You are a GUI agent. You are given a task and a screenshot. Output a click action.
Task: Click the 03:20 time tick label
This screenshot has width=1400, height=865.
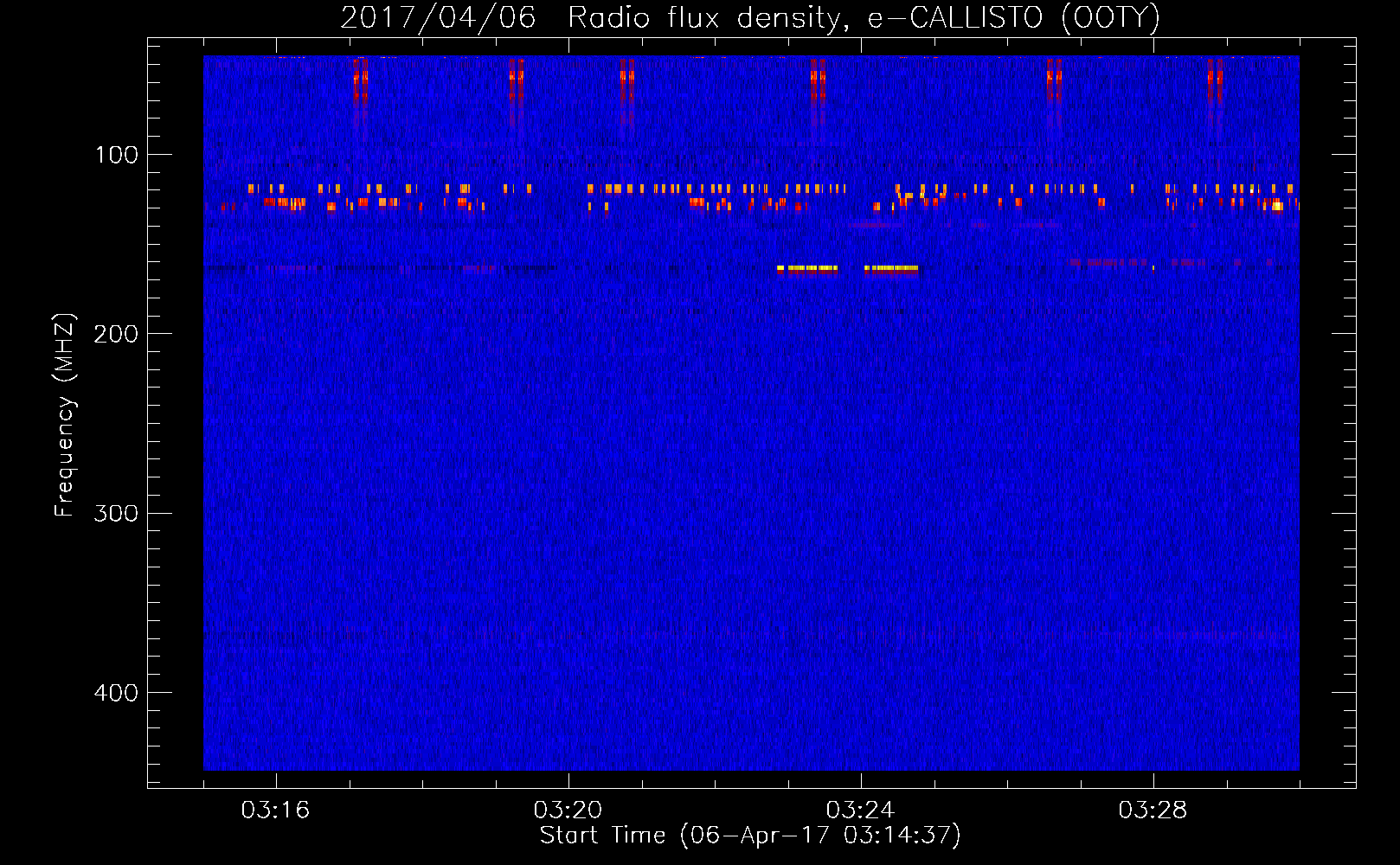click(x=568, y=811)
